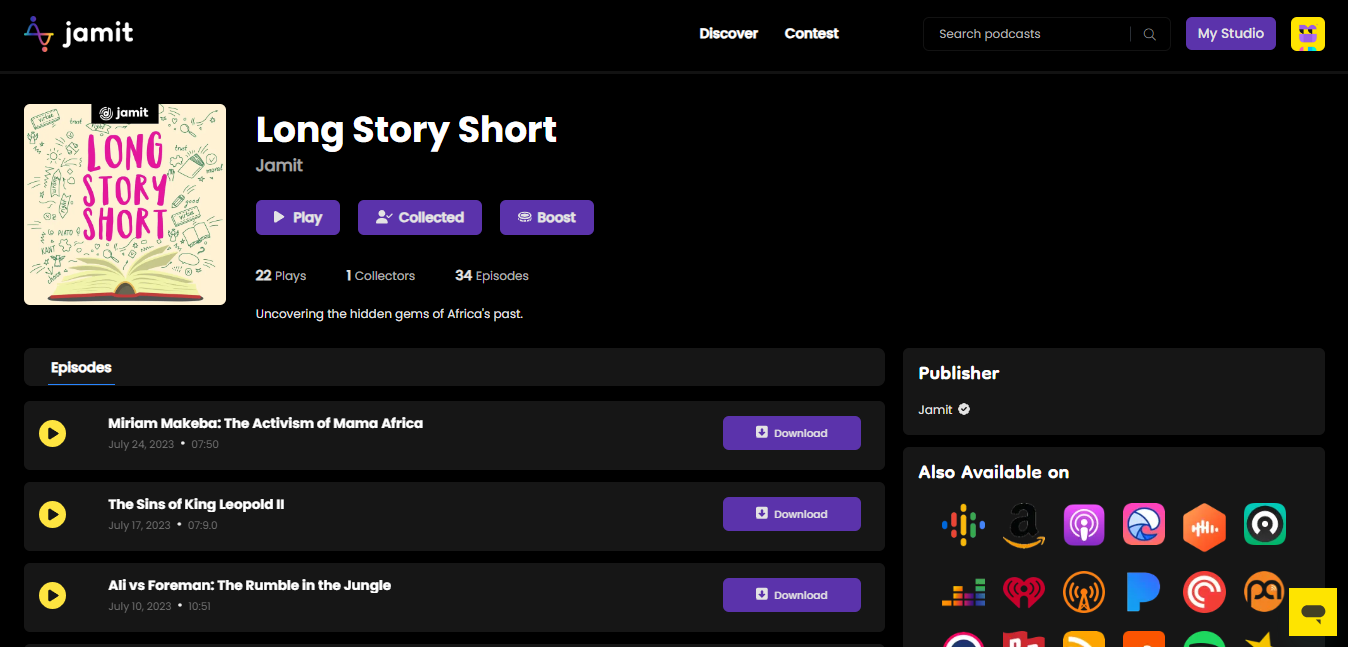
Task: Click the Boost button
Action: click(x=546, y=217)
